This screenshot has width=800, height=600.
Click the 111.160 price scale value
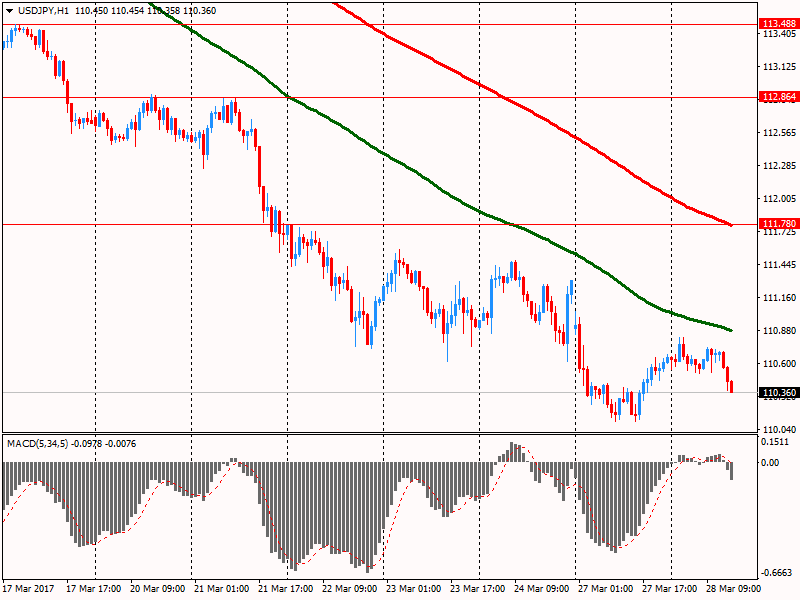(780, 298)
